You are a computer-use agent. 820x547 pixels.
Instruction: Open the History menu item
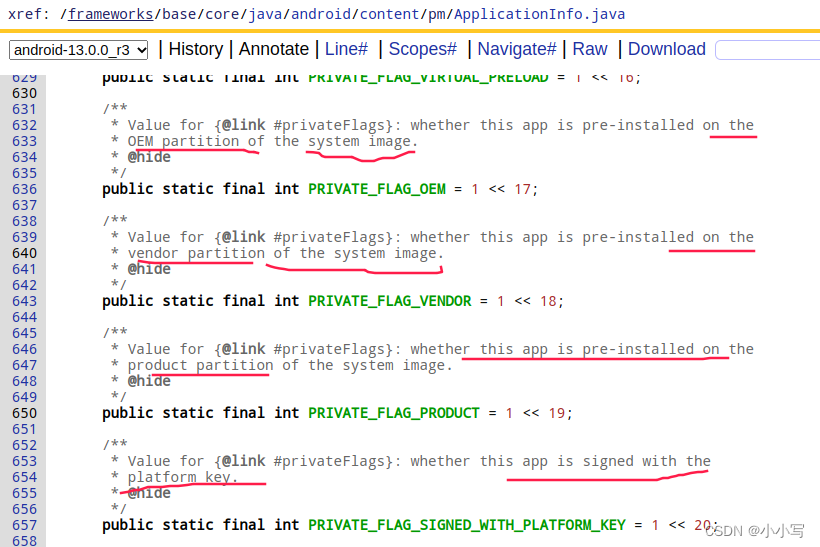point(196,49)
